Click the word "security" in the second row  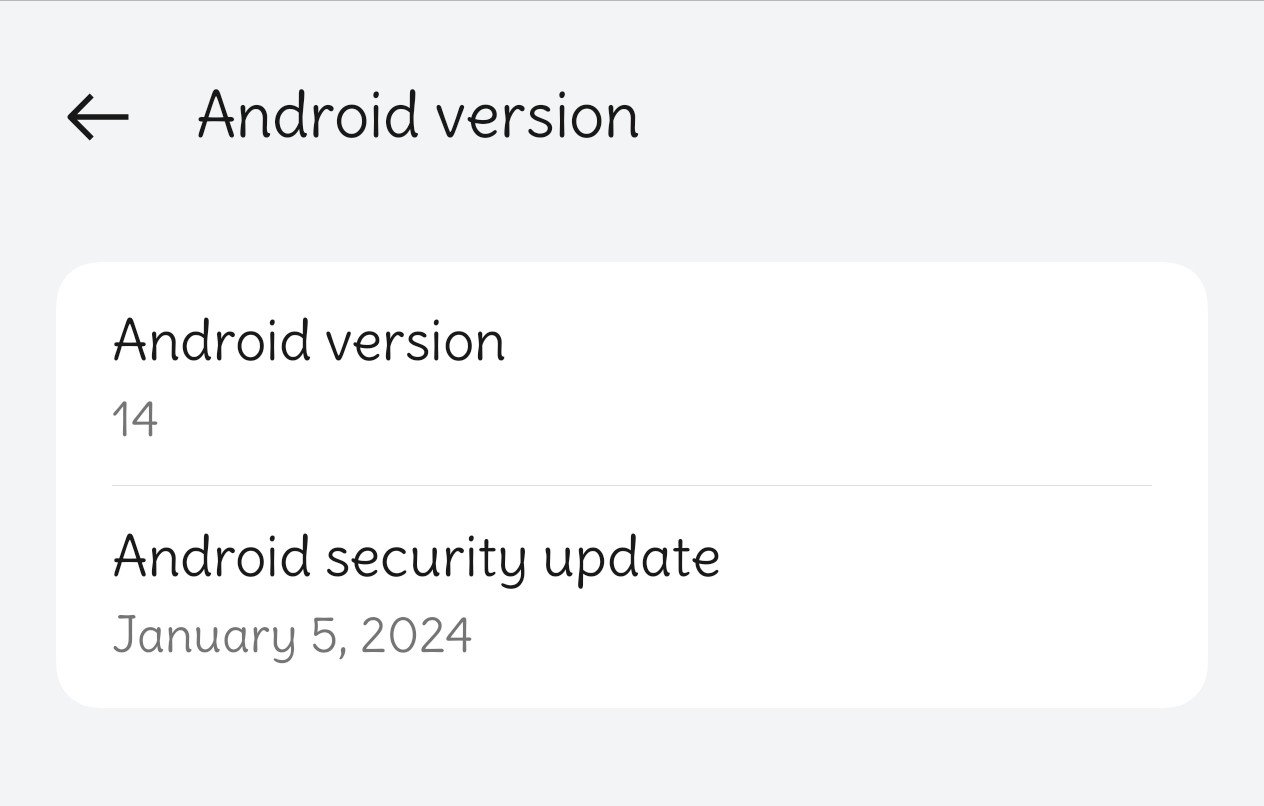[427, 558]
